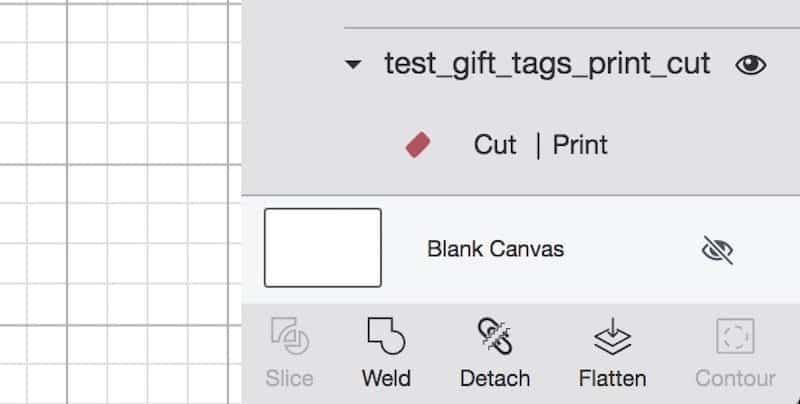800x404 pixels.
Task: Select the test_gift_tags_print_cut layer name
Action: click(547, 64)
